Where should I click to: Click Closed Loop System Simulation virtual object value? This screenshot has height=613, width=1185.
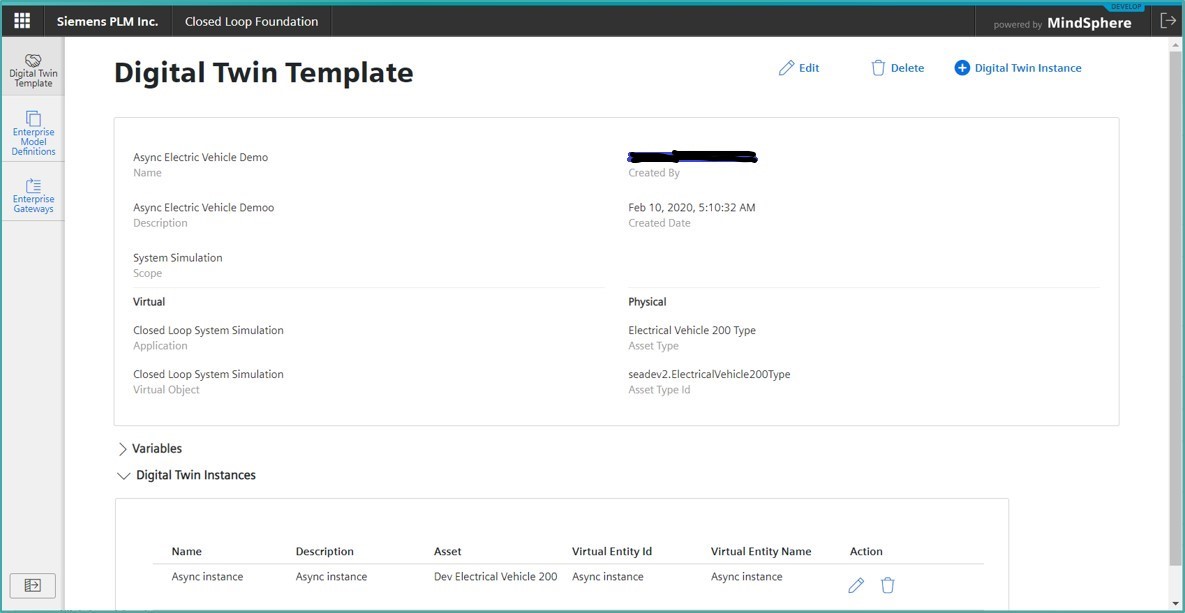(208, 374)
